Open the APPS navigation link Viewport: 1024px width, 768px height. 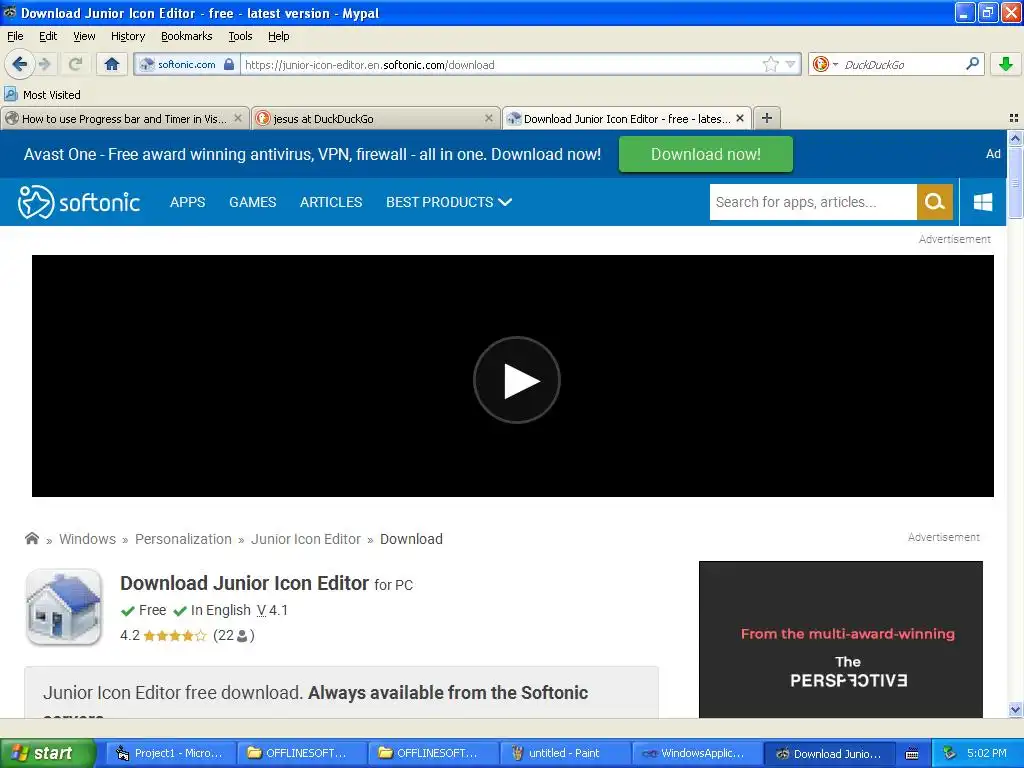(187, 202)
